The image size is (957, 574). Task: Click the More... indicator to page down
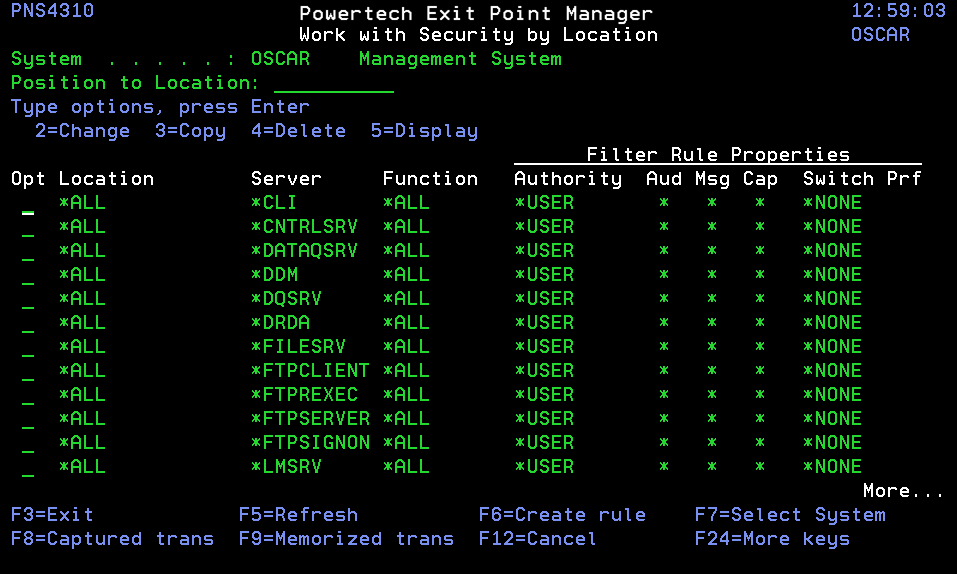tap(903, 491)
